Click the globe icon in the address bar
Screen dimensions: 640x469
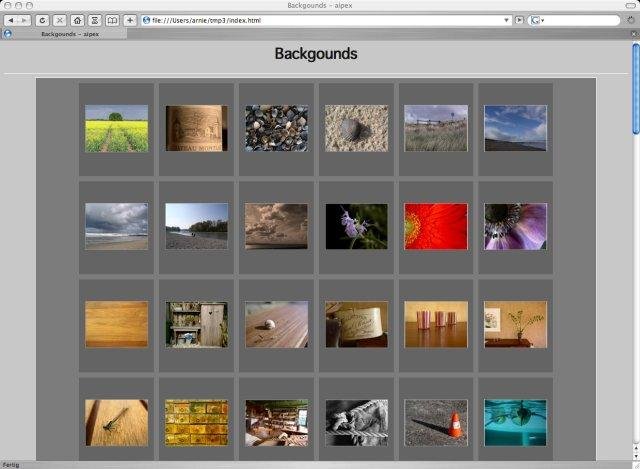pyautogui.click(x=146, y=20)
